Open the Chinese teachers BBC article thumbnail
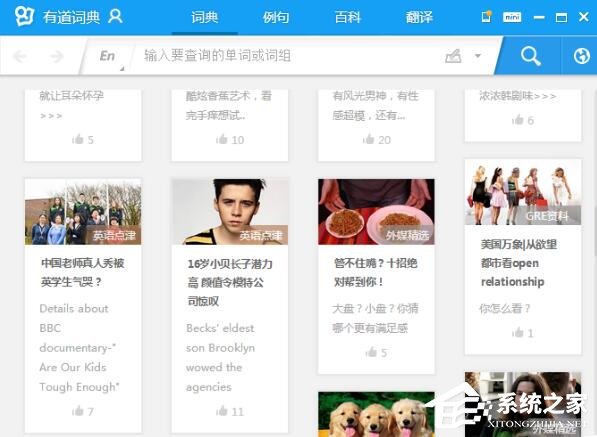 click(83, 212)
